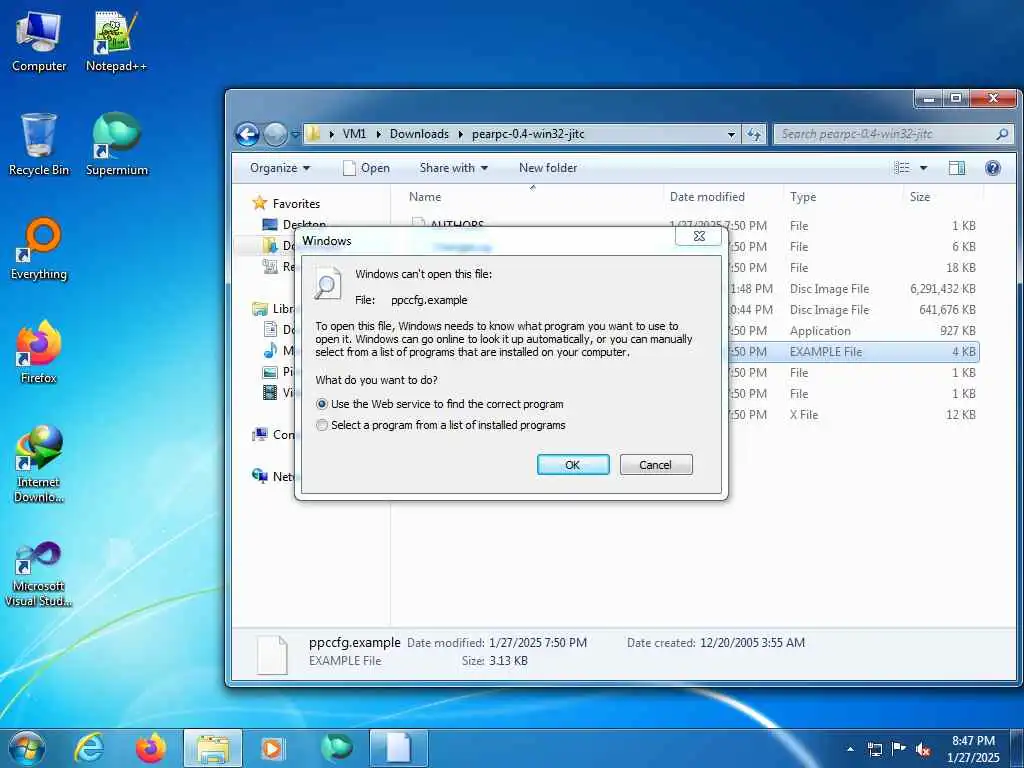Click the Windows Start button
This screenshot has width=1024, height=768.
[x=27, y=748]
